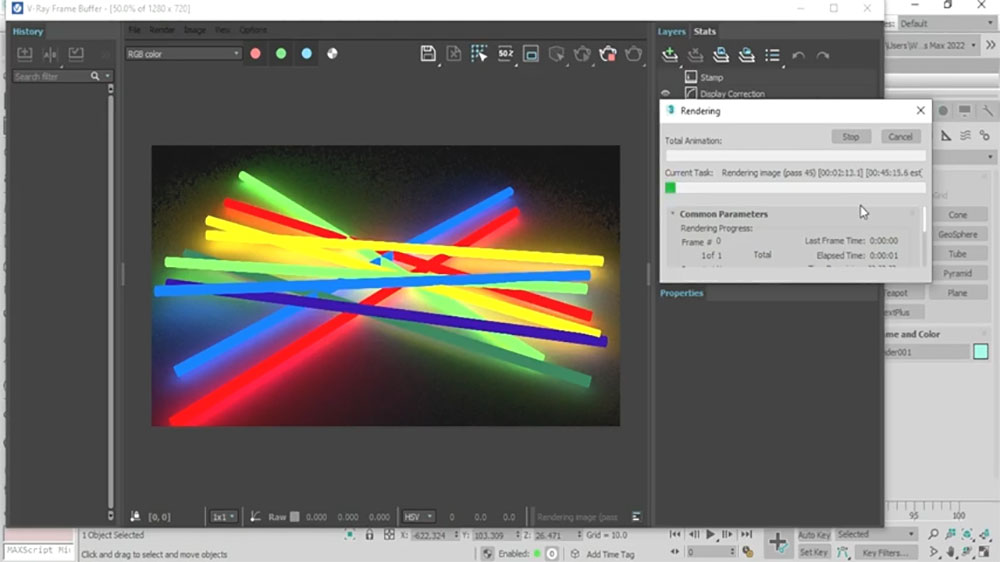Viewport: 1000px width, 562px height.
Task: Save the current channel image
Action: pos(428,54)
